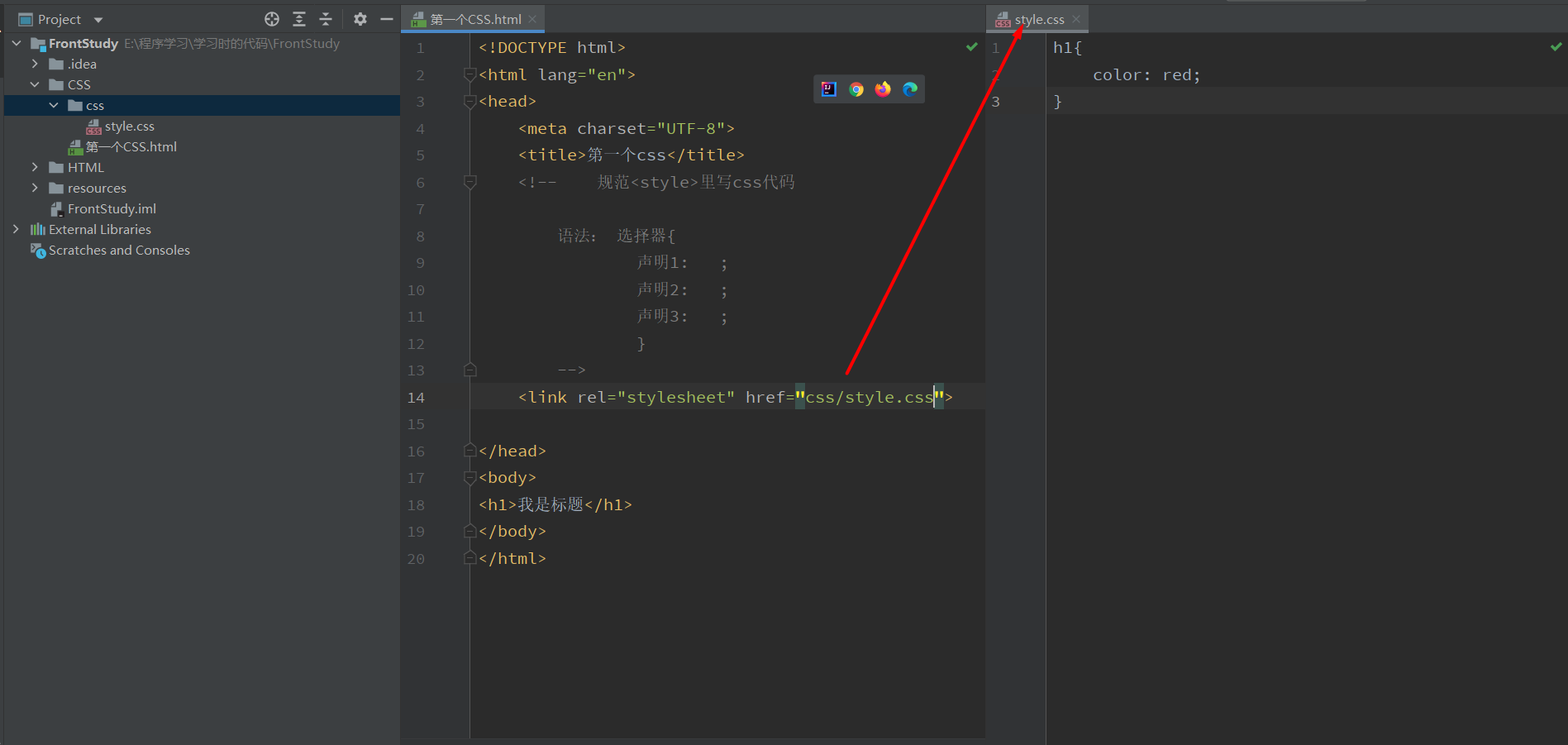Click the <h1>我是标题</h1> line
1568x745 pixels.
(x=555, y=504)
